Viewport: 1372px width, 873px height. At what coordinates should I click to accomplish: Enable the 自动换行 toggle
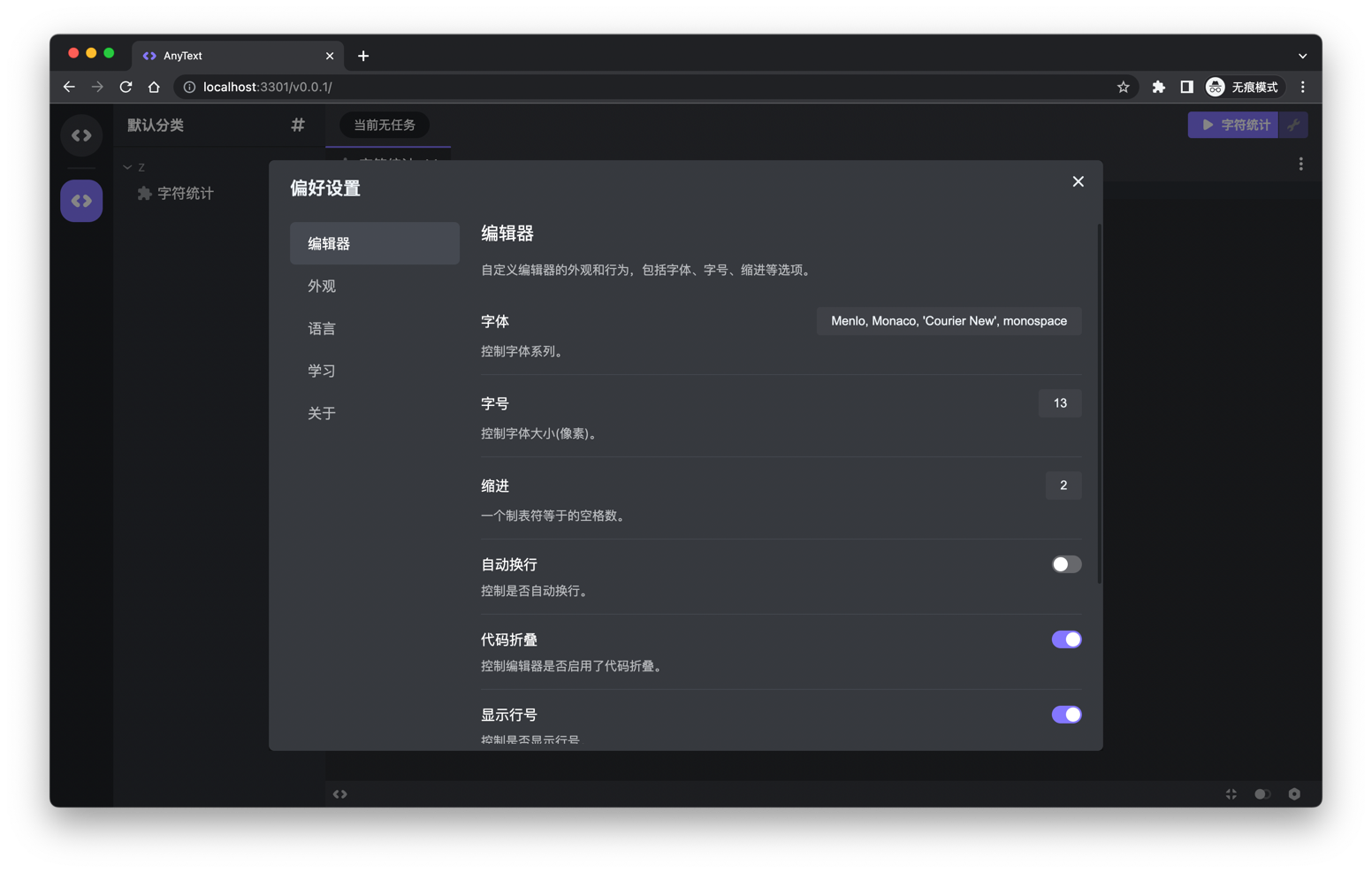click(1066, 564)
